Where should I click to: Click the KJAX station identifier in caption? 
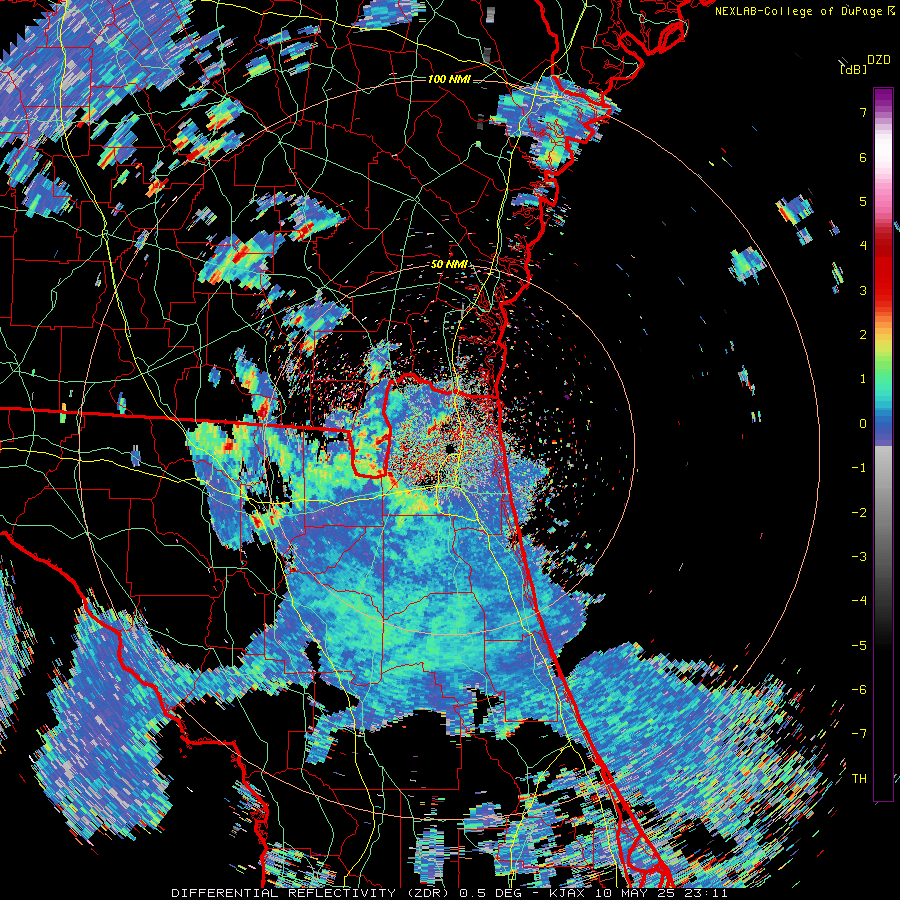pyautogui.click(x=567, y=893)
